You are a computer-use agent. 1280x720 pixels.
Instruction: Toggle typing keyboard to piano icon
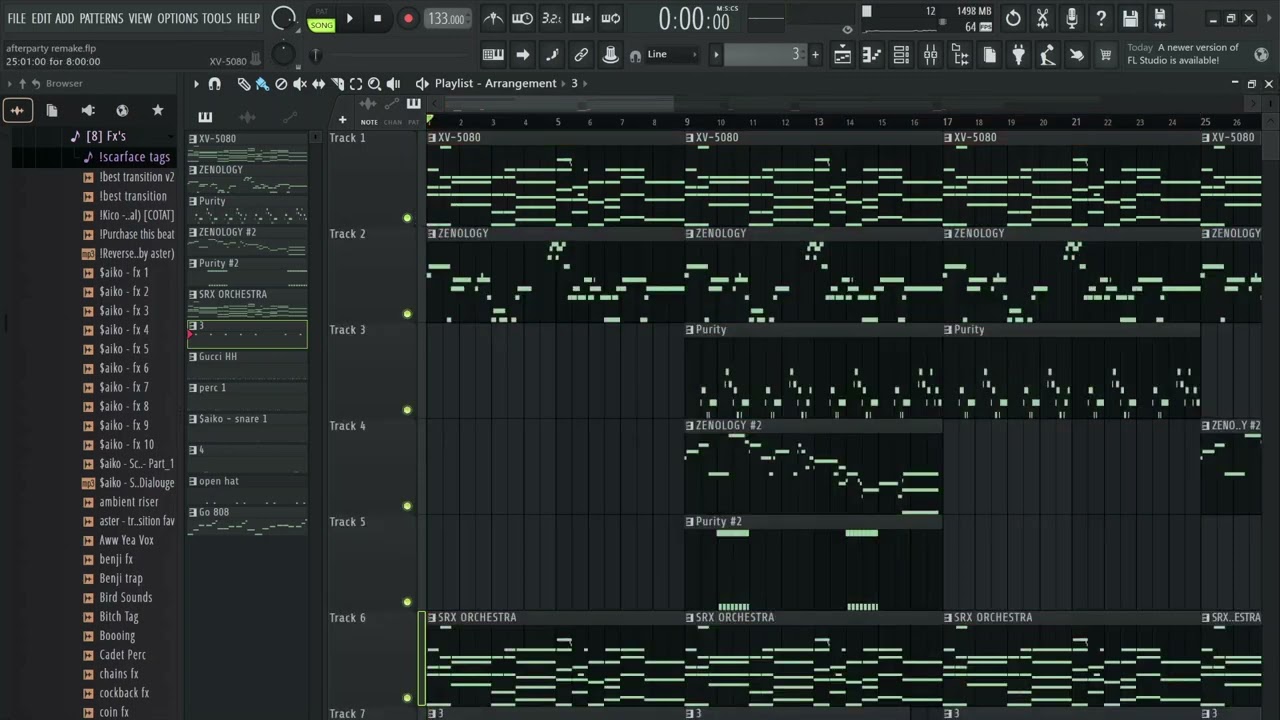coord(493,55)
